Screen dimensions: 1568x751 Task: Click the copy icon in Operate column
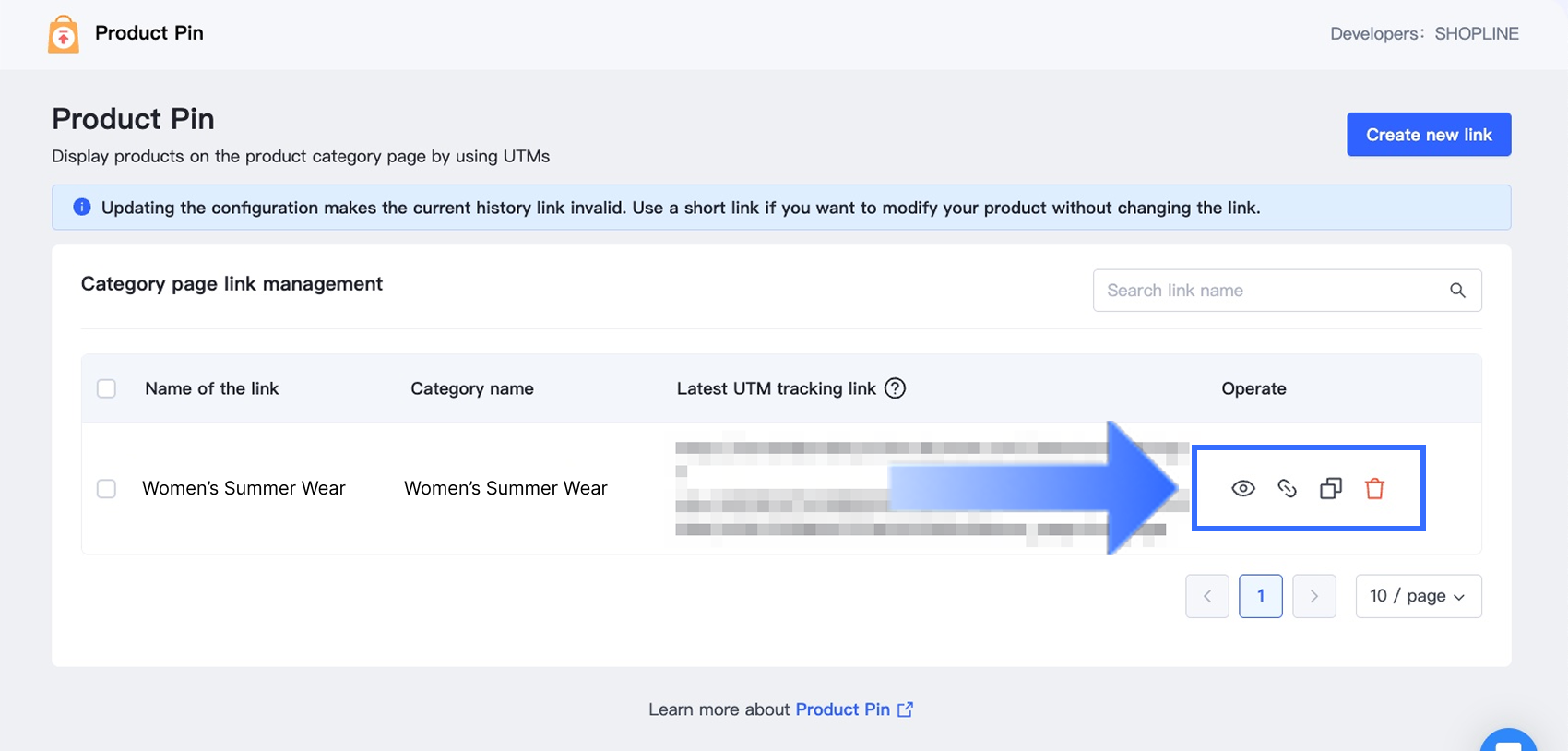pyautogui.click(x=1330, y=488)
